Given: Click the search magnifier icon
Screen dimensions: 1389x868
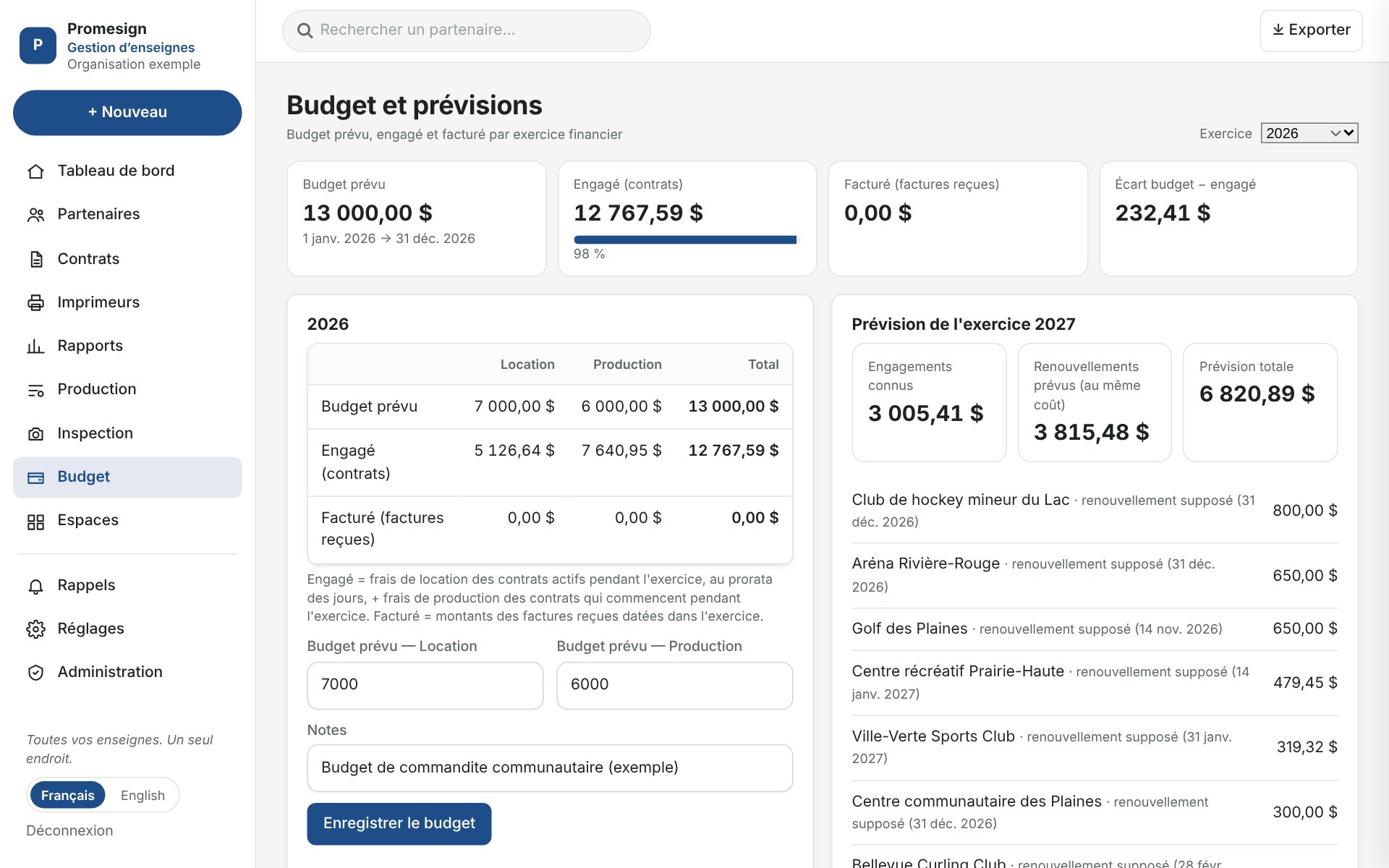Looking at the screenshot, I should pyautogui.click(x=305, y=30).
